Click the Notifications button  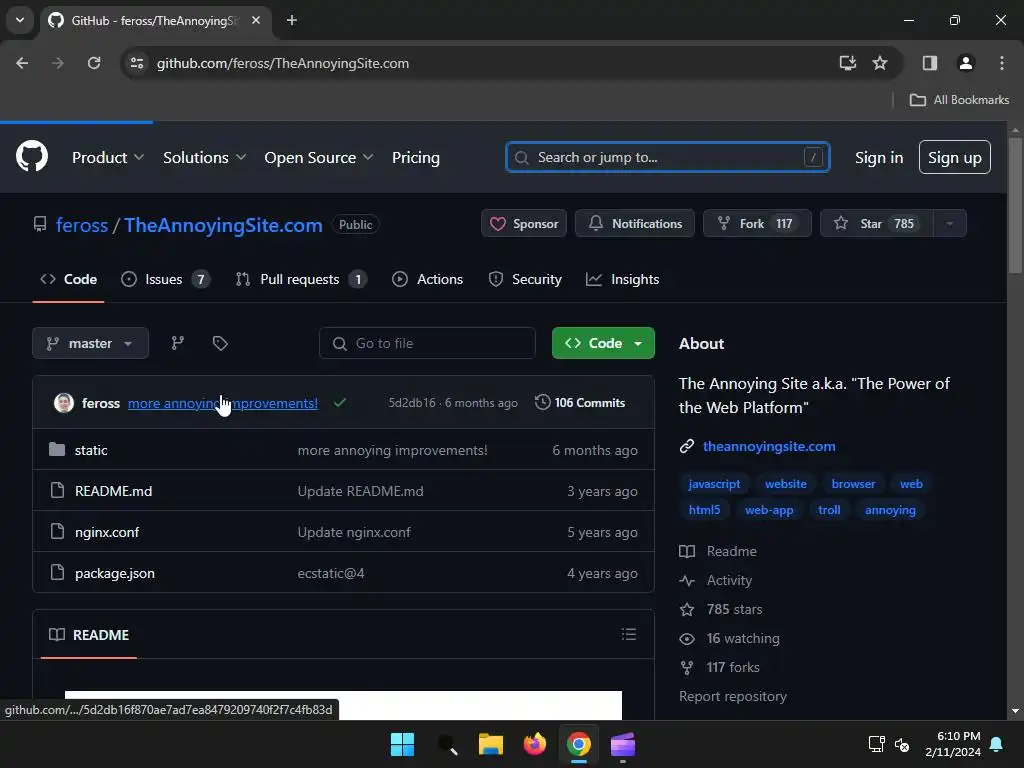coord(635,223)
